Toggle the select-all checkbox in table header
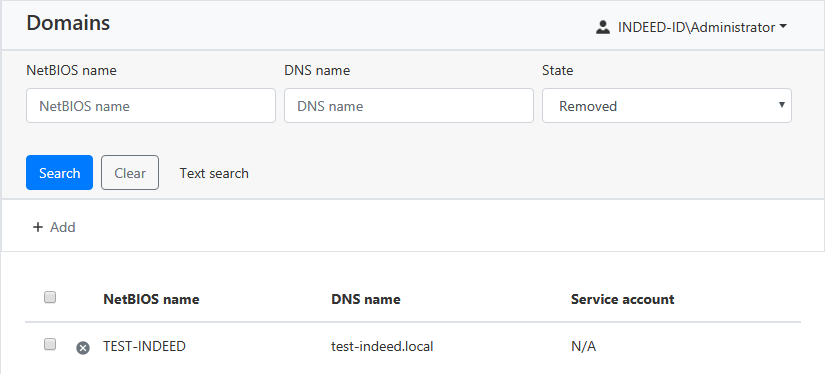The width and height of the screenshot is (825, 374). click(49, 298)
